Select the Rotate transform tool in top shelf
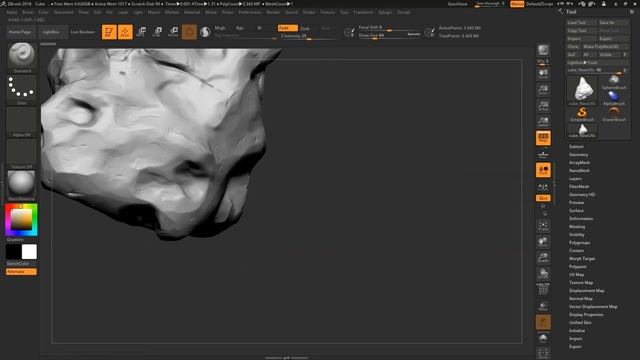This screenshot has height=360, width=640. (x=173, y=32)
